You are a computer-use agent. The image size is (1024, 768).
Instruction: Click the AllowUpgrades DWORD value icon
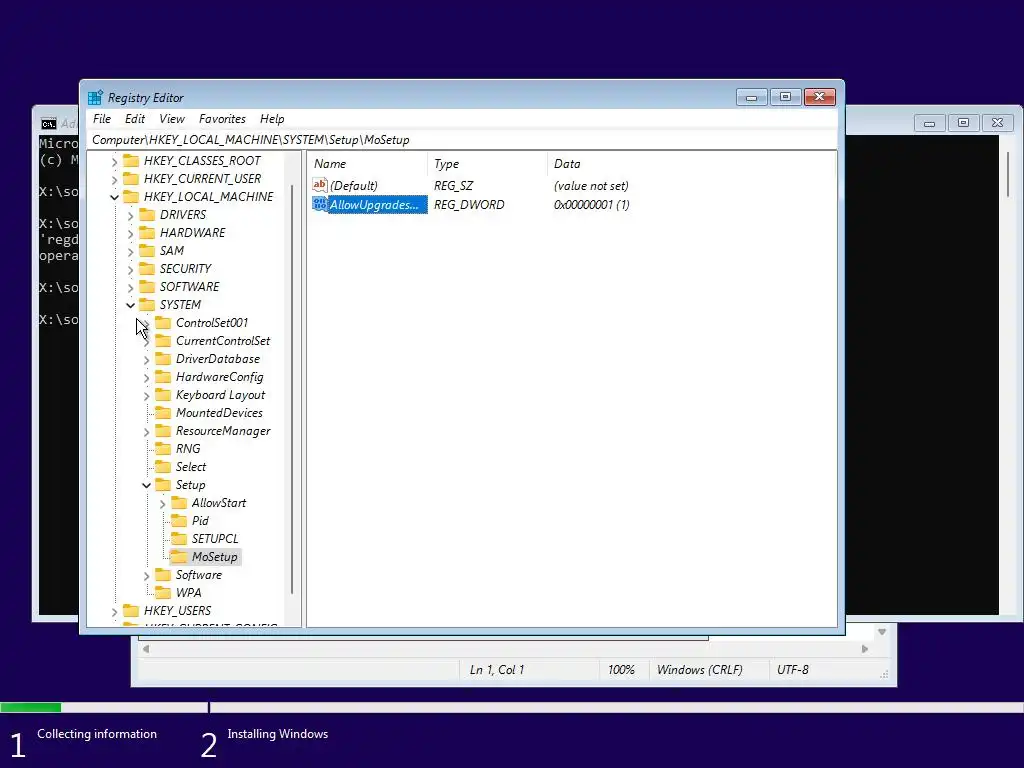[319, 204]
